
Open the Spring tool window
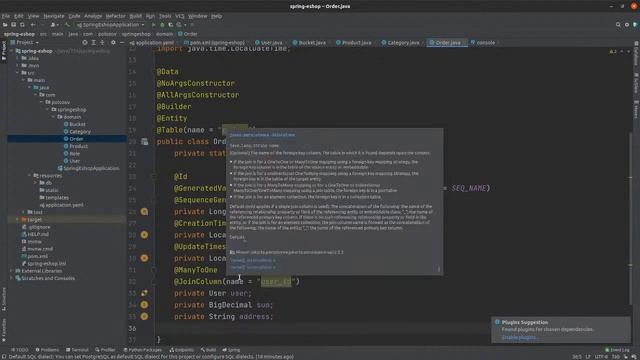(231, 350)
